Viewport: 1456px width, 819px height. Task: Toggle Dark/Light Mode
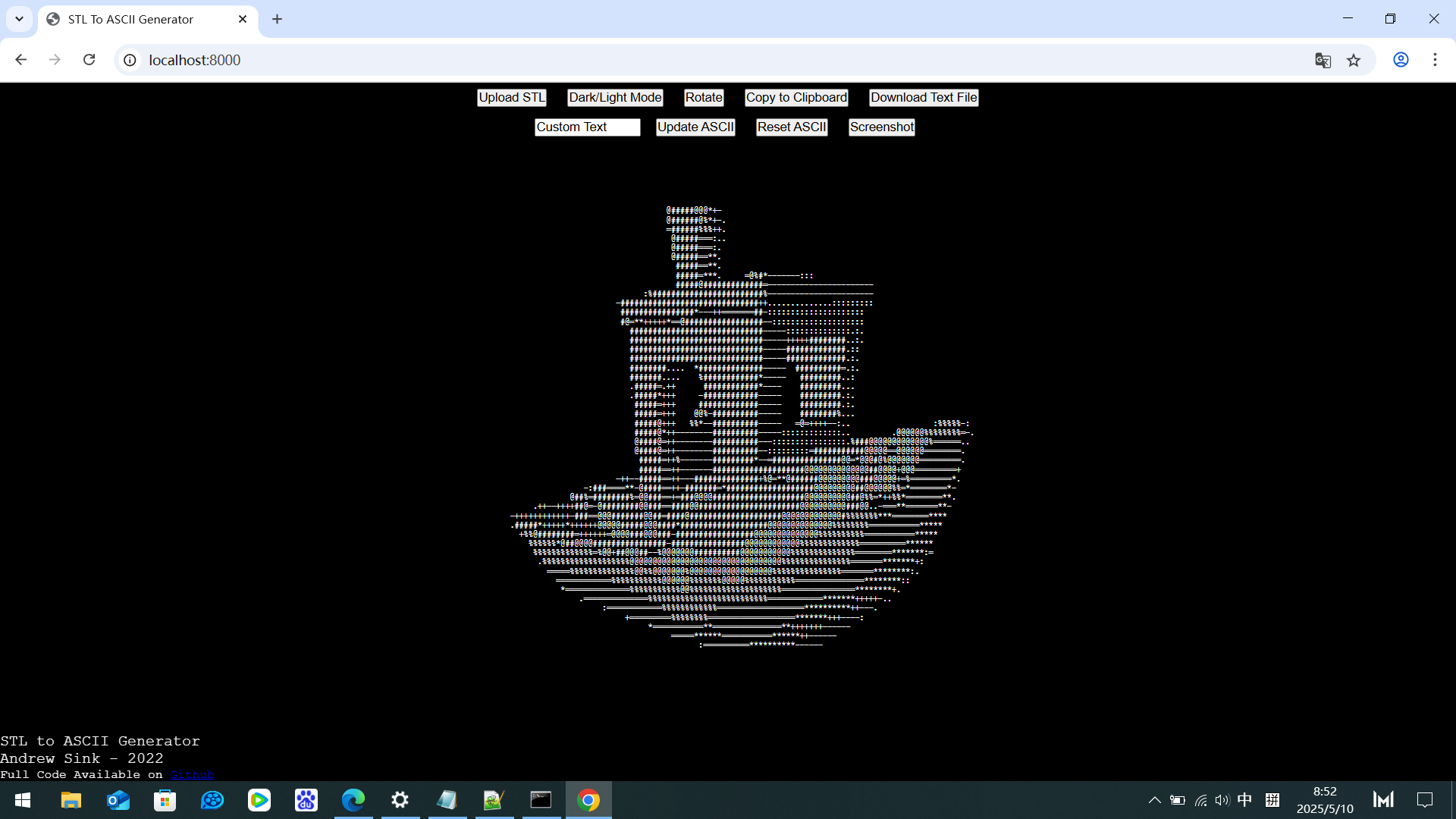tap(615, 97)
